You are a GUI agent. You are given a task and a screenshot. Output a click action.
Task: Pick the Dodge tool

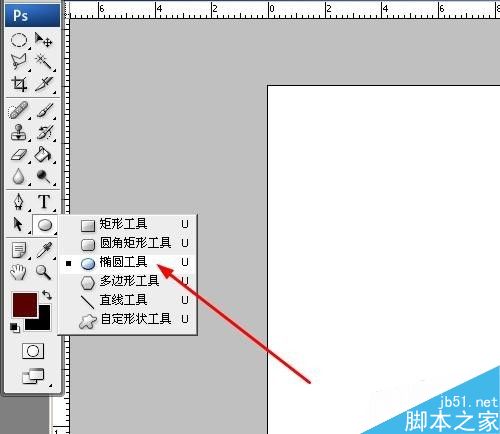coord(44,176)
